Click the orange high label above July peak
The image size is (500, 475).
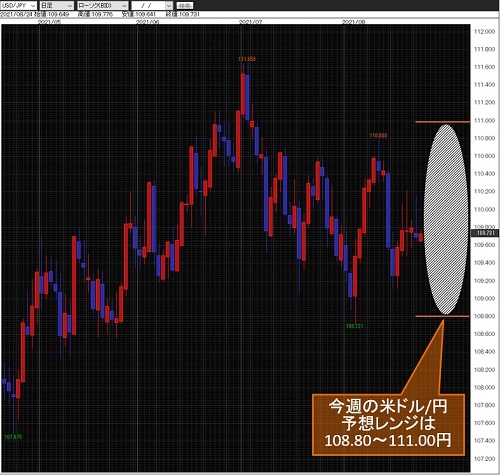pyautogui.click(x=247, y=59)
